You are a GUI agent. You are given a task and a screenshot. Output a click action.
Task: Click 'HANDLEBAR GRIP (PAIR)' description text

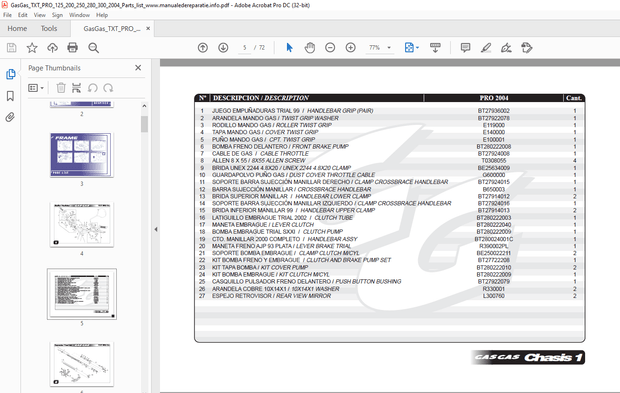(340, 111)
